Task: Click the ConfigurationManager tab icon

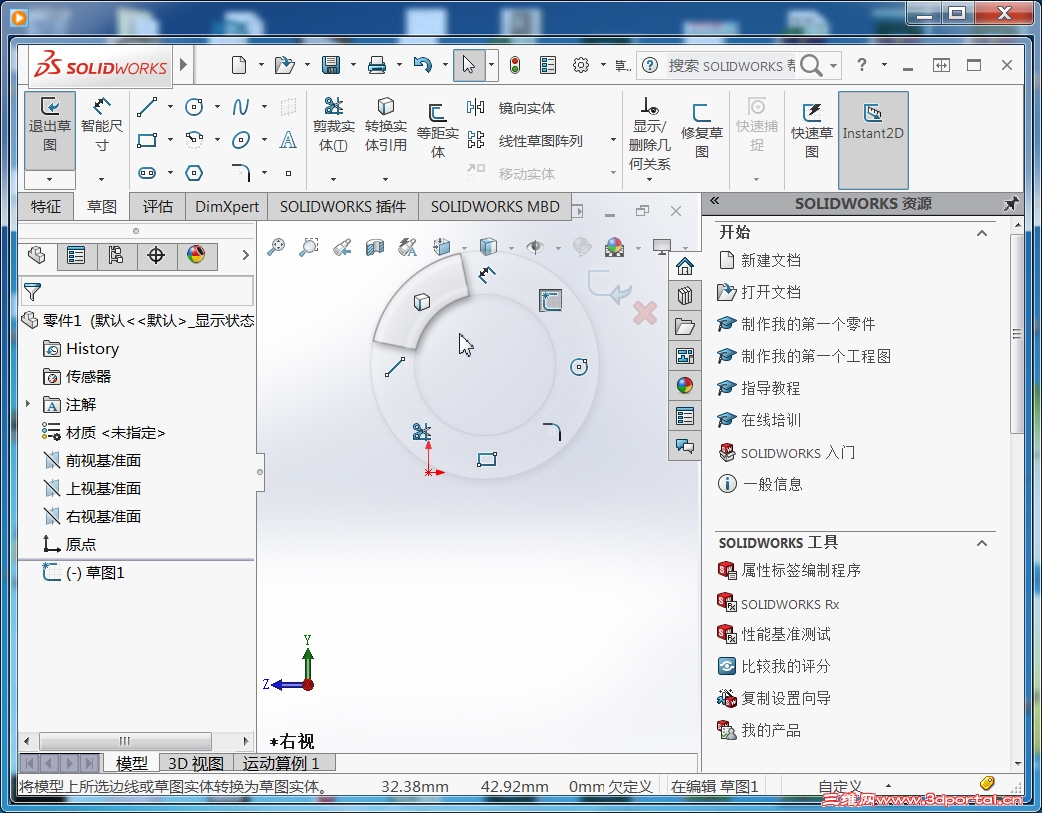Action: (x=116, y=255)
